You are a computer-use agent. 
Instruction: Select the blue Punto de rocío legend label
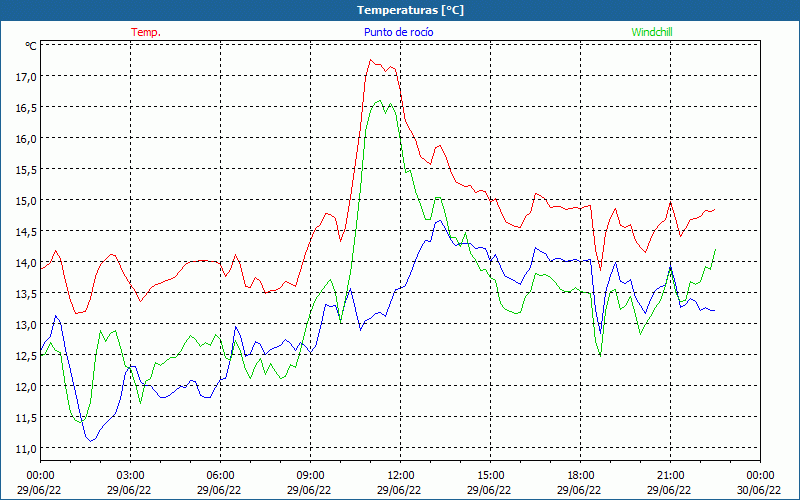pyautogui.click(x=398, y=32)
